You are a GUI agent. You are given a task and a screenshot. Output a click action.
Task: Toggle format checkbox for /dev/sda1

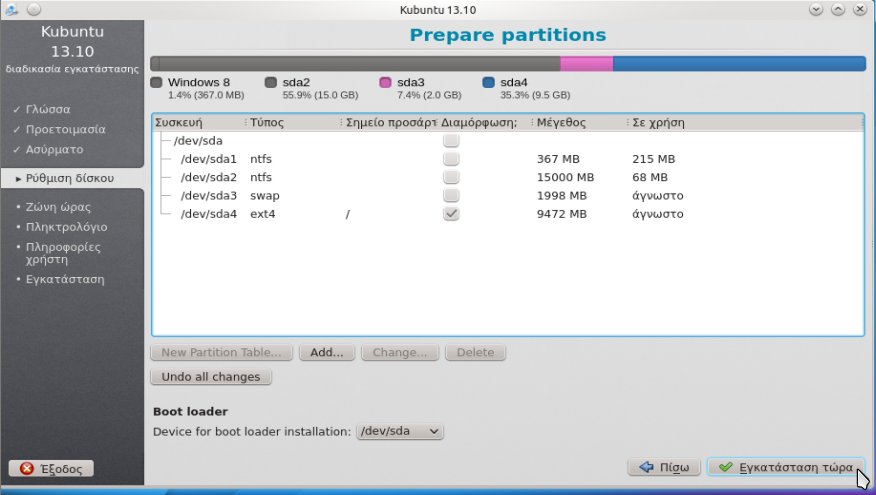point(451,159)
